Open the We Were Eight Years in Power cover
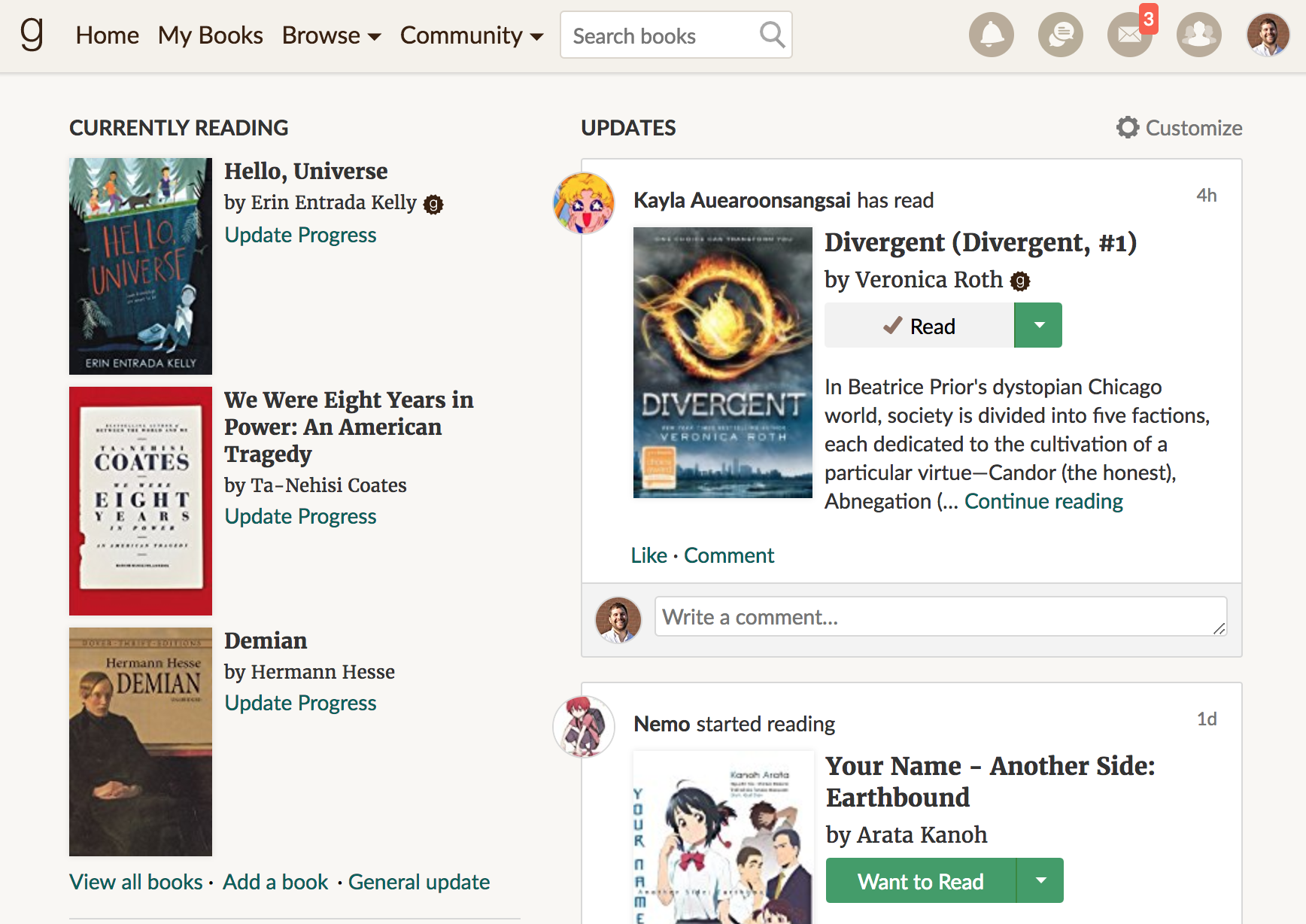1306x924 pixels. pyautogui.click(x=141, y=501)
